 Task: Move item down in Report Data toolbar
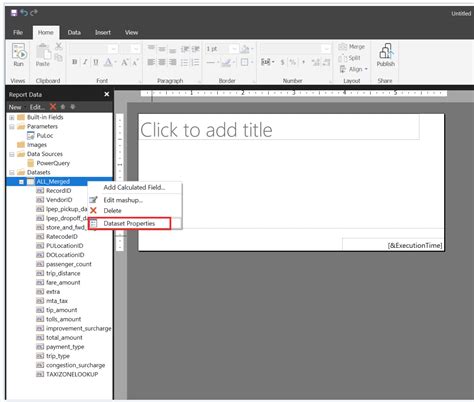tap(73, 107)
